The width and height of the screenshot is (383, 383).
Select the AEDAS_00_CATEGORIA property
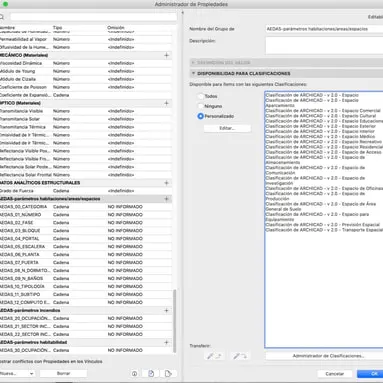coord(86,207)
